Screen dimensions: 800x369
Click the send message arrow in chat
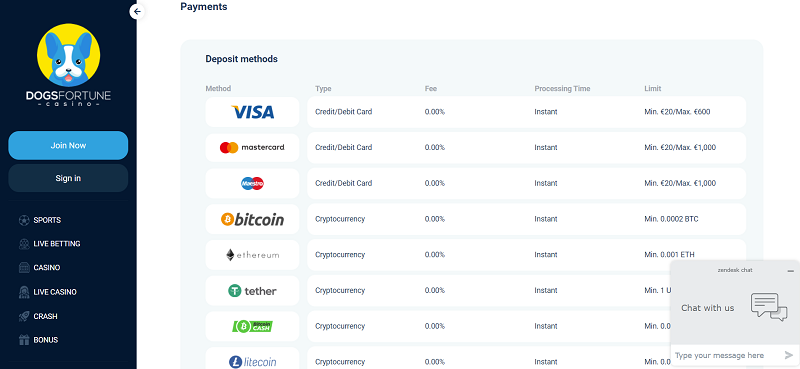789,355
